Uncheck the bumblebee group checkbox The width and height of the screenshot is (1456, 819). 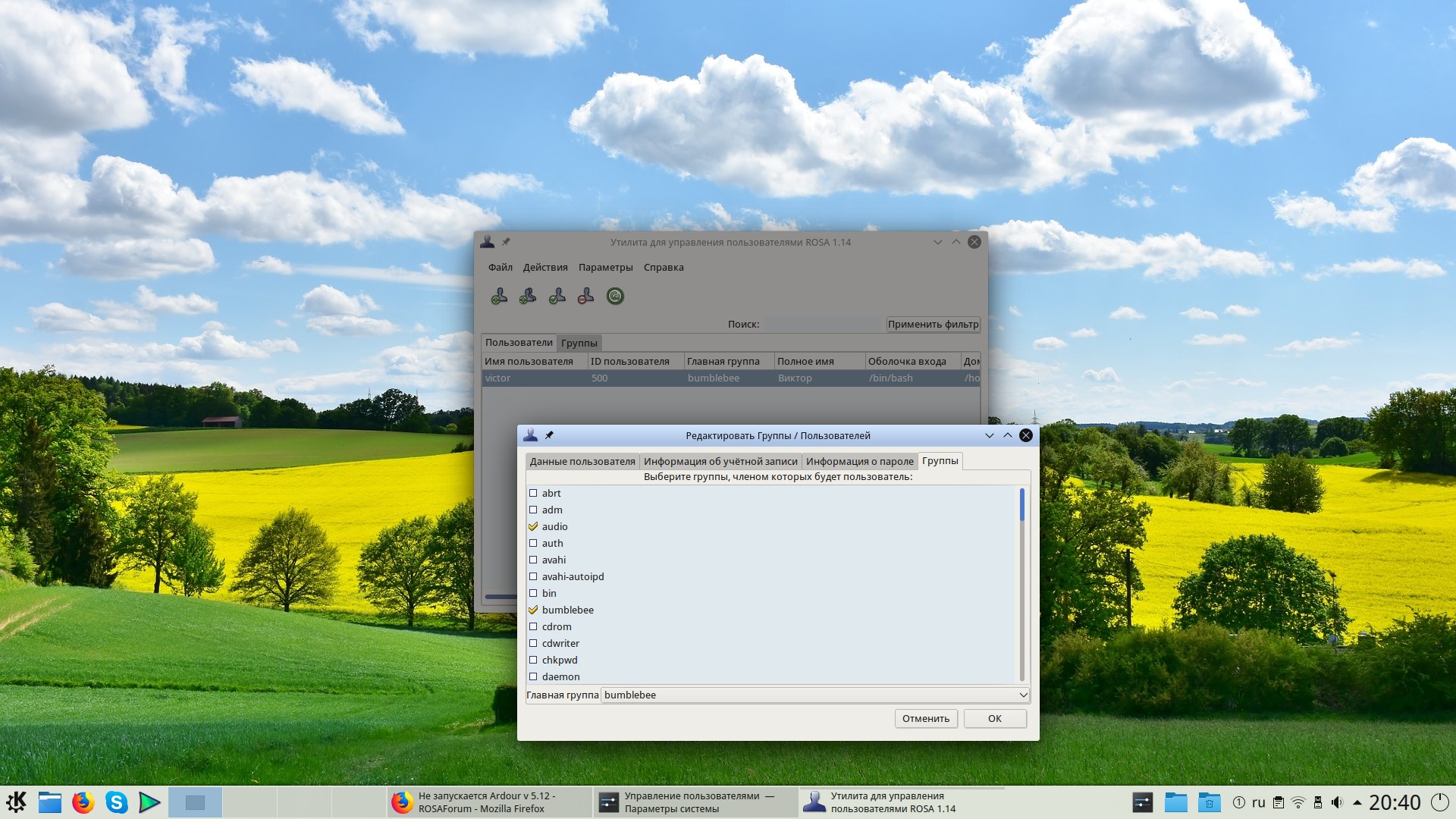pyautogui.click(x=533, y=610)
